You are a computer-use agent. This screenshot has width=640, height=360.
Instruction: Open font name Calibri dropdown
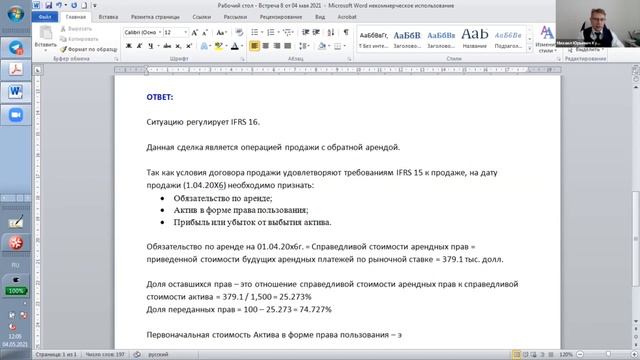[160, 32]
